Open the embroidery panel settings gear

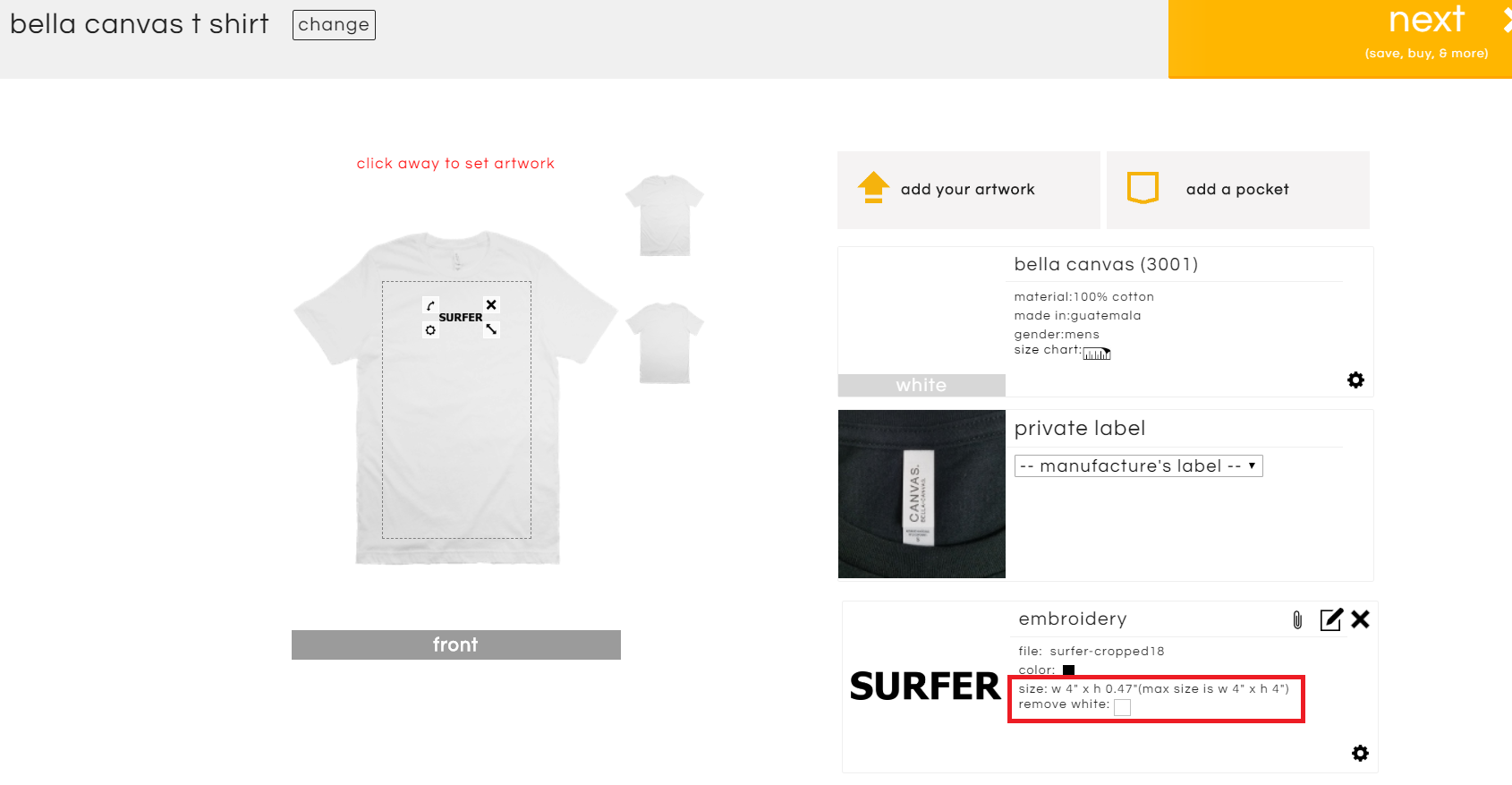click(x=1360, y=753)
